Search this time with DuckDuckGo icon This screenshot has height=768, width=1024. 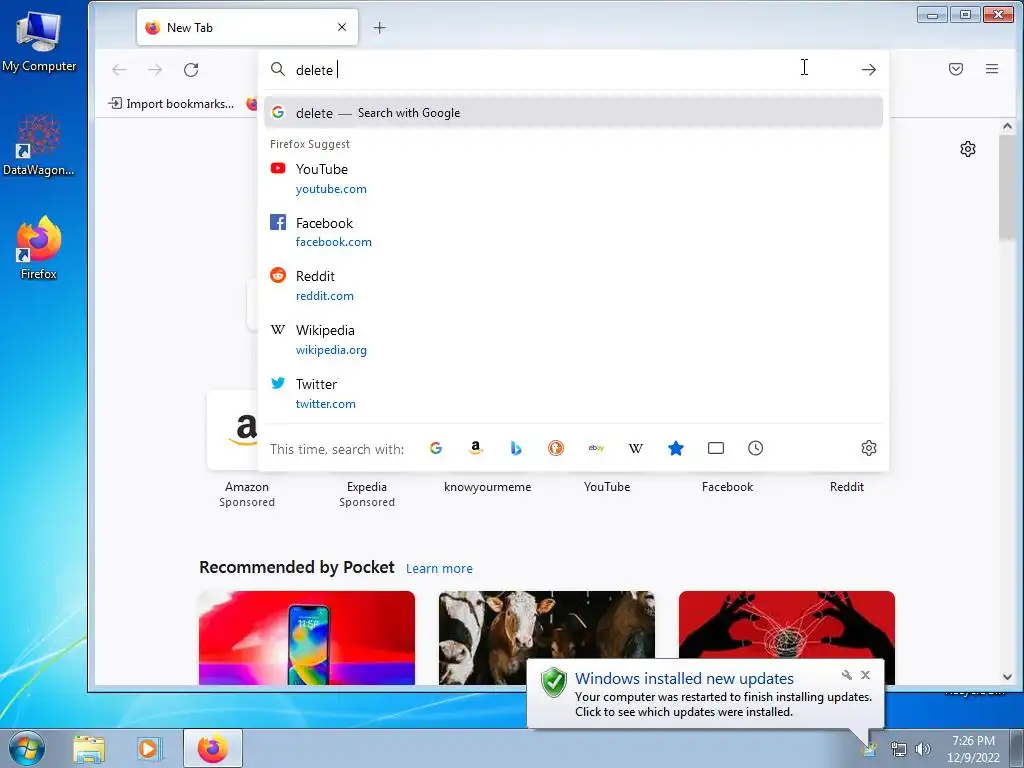(x=556, y=448)
